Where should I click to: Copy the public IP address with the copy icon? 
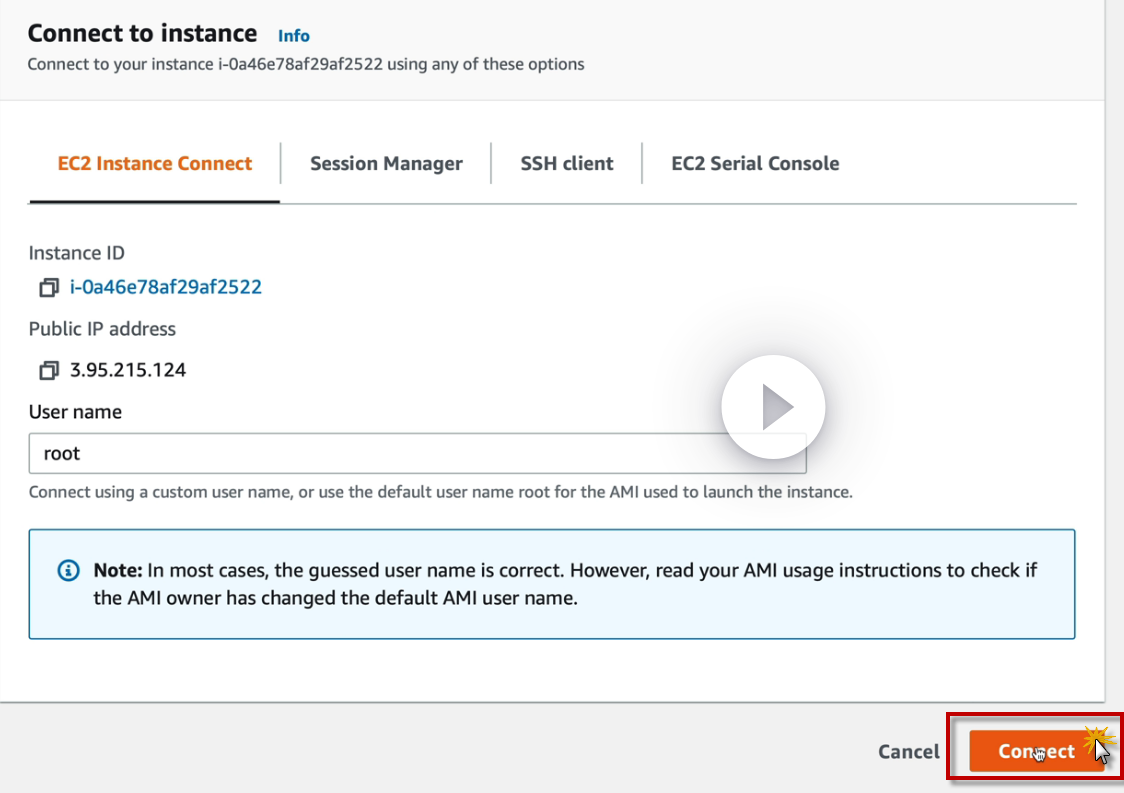[48, 371]
